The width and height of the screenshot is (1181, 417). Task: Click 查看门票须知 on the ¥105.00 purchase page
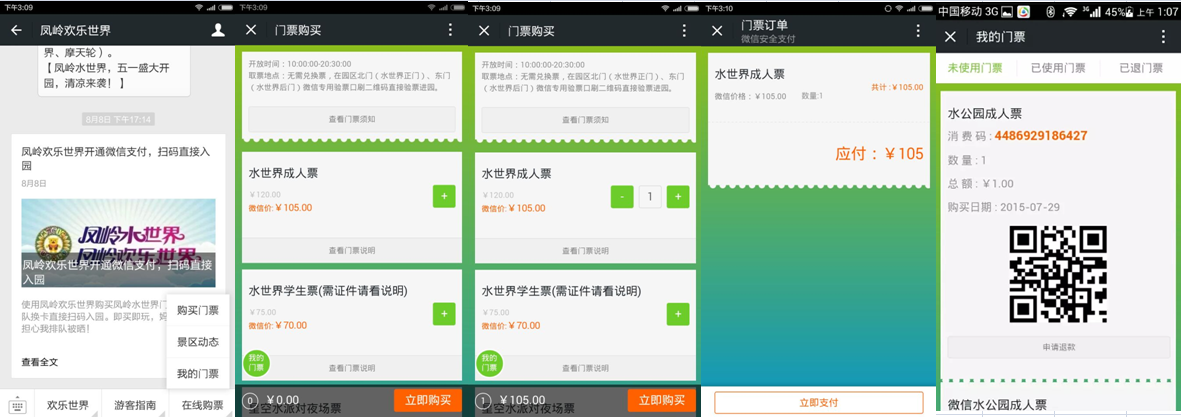point(585,120)
